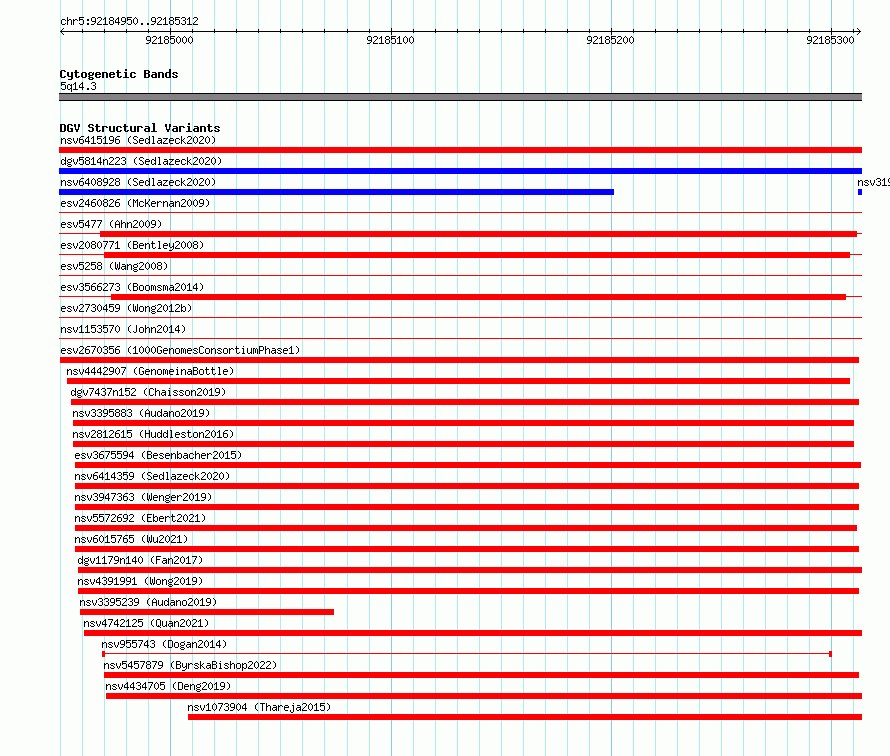Image resolution: width=890 pixels, height=756 pixels.
Task: Select the 5q14.3 band label
Action: 78,86
